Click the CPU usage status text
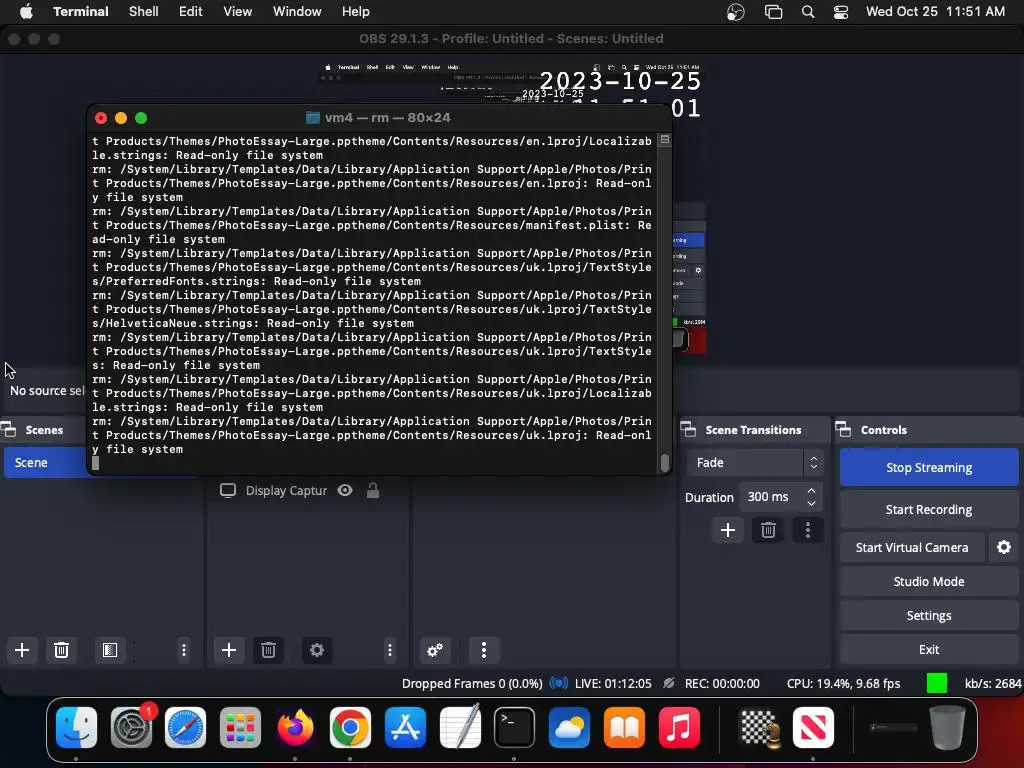This screenshot has width=1024, height=768. pyautogui.click(x=843, y=683)
